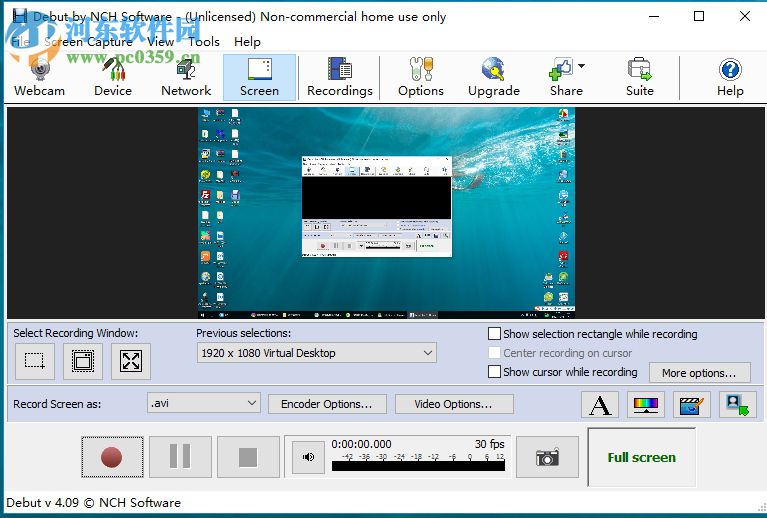767x518 pixels.
Task: Click the Encoder Options... button
Action: pos(327,404)
